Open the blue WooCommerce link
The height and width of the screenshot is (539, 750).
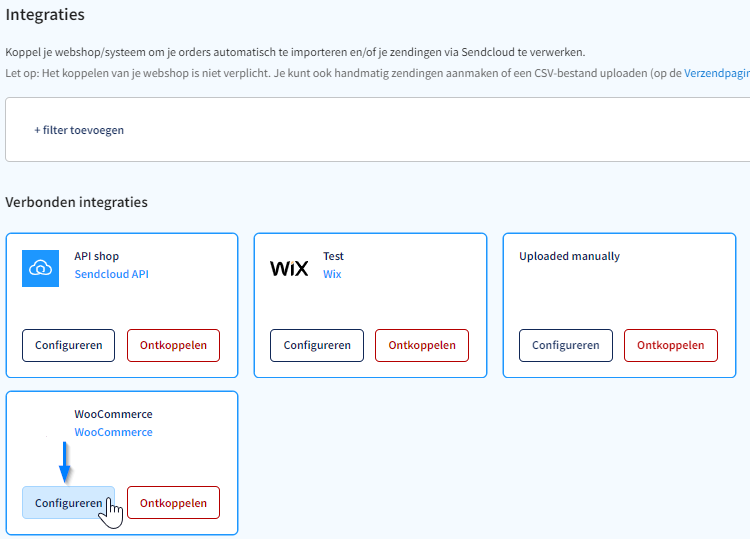(x=113, y=432)
